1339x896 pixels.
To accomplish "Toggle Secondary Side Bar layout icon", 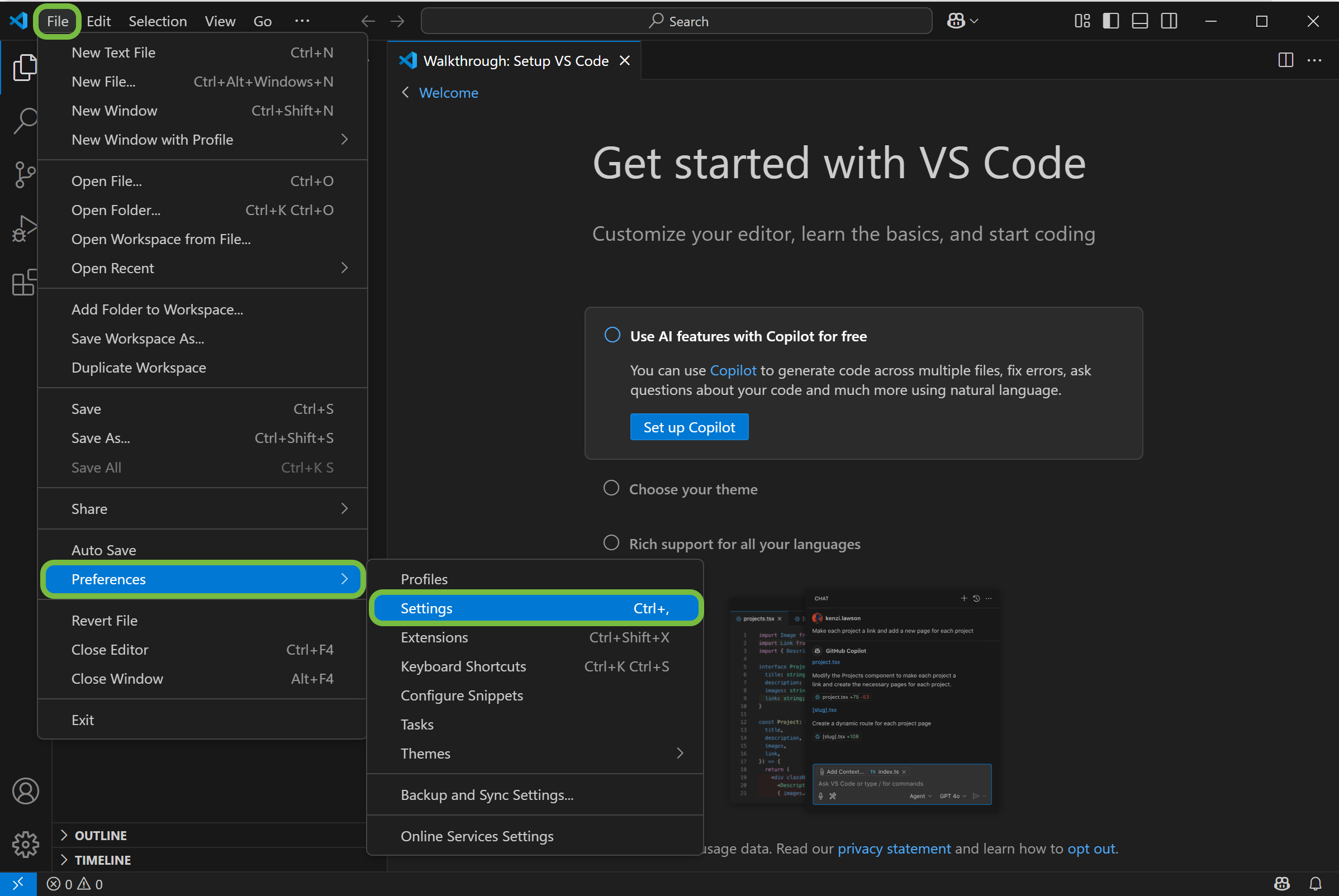I will [1169, 21].
